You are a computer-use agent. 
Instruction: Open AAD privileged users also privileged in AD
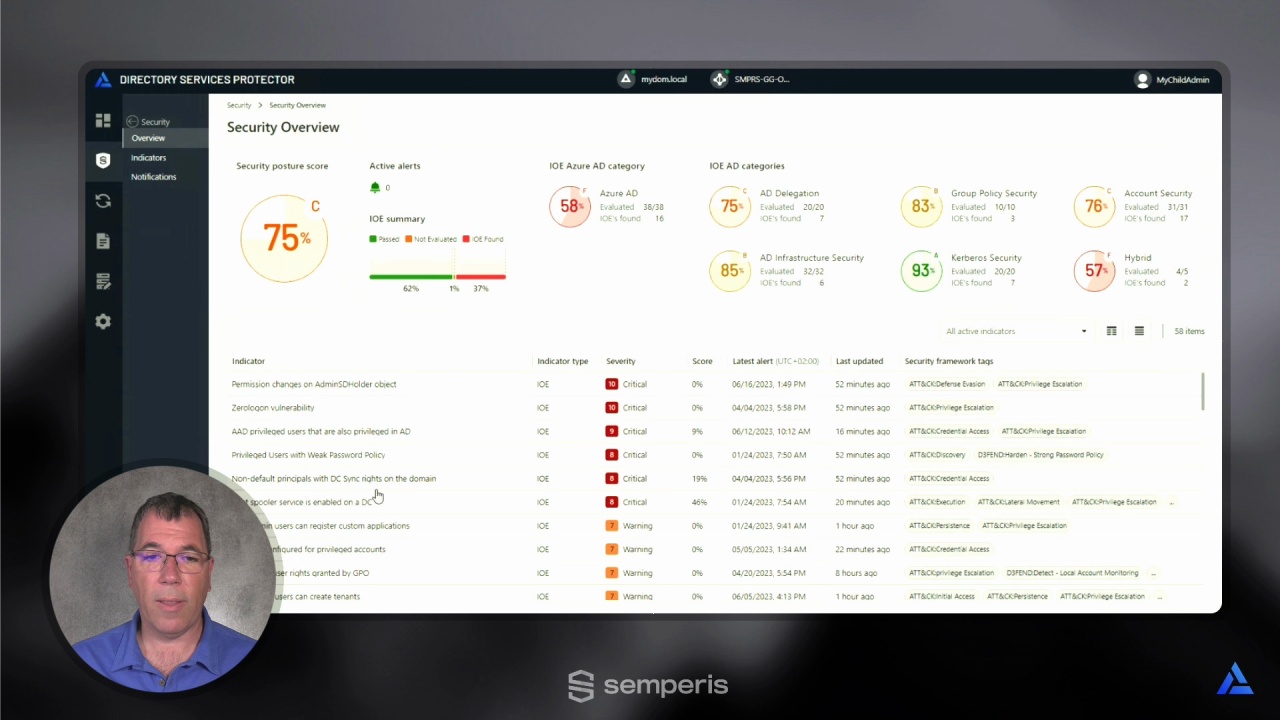[321, 431]
